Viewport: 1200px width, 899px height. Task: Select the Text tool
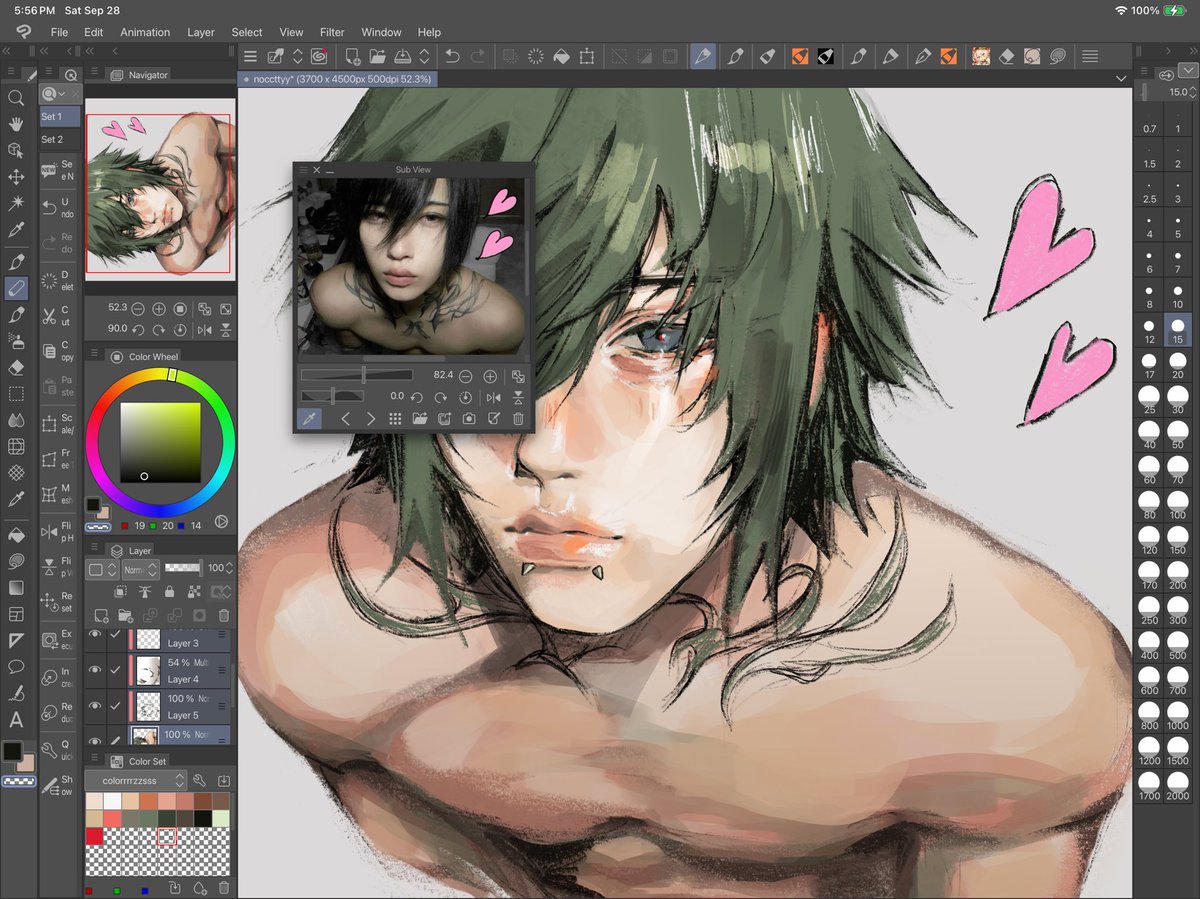point(16,719)
